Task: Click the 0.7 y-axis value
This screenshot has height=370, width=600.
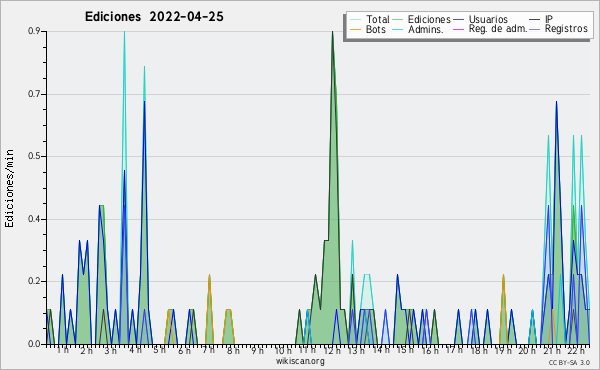Action: click(34, 94)
